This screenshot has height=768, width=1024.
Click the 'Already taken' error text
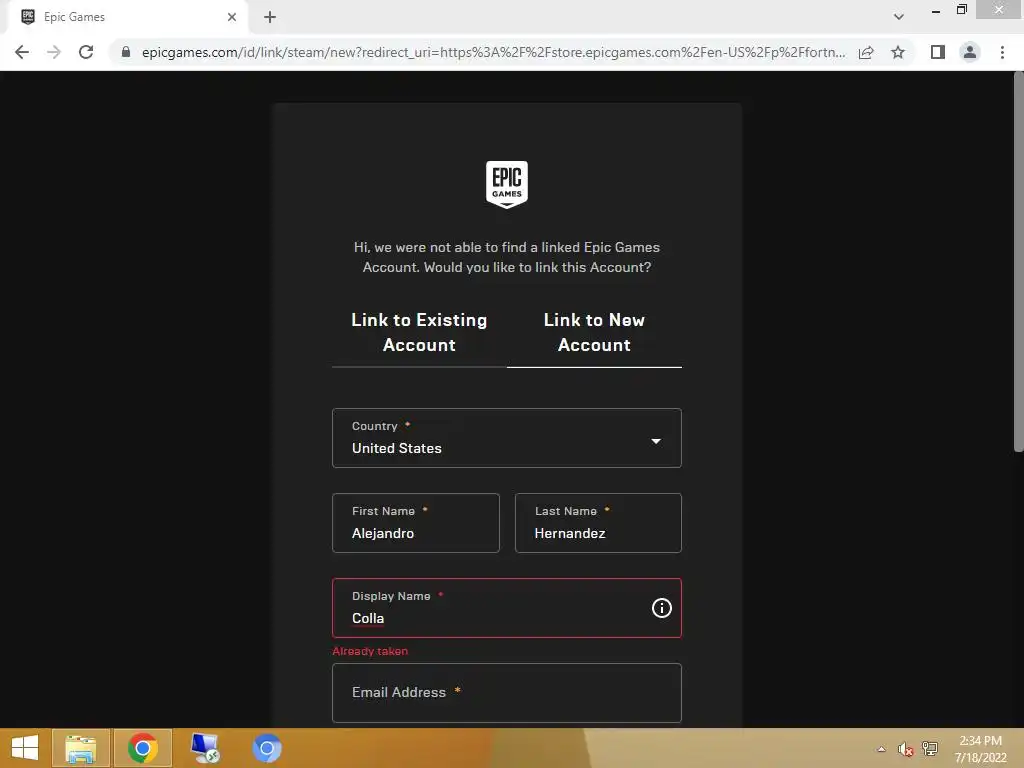coord(370,651)
